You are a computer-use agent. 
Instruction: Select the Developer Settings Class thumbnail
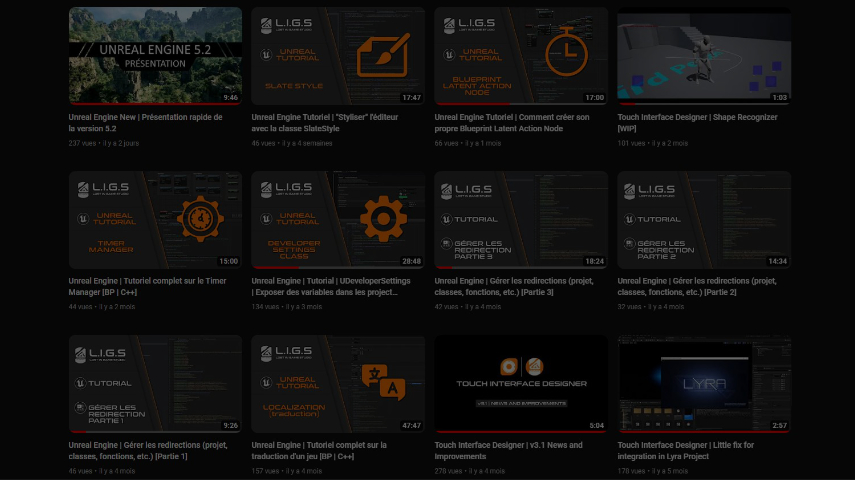[338, 220]
